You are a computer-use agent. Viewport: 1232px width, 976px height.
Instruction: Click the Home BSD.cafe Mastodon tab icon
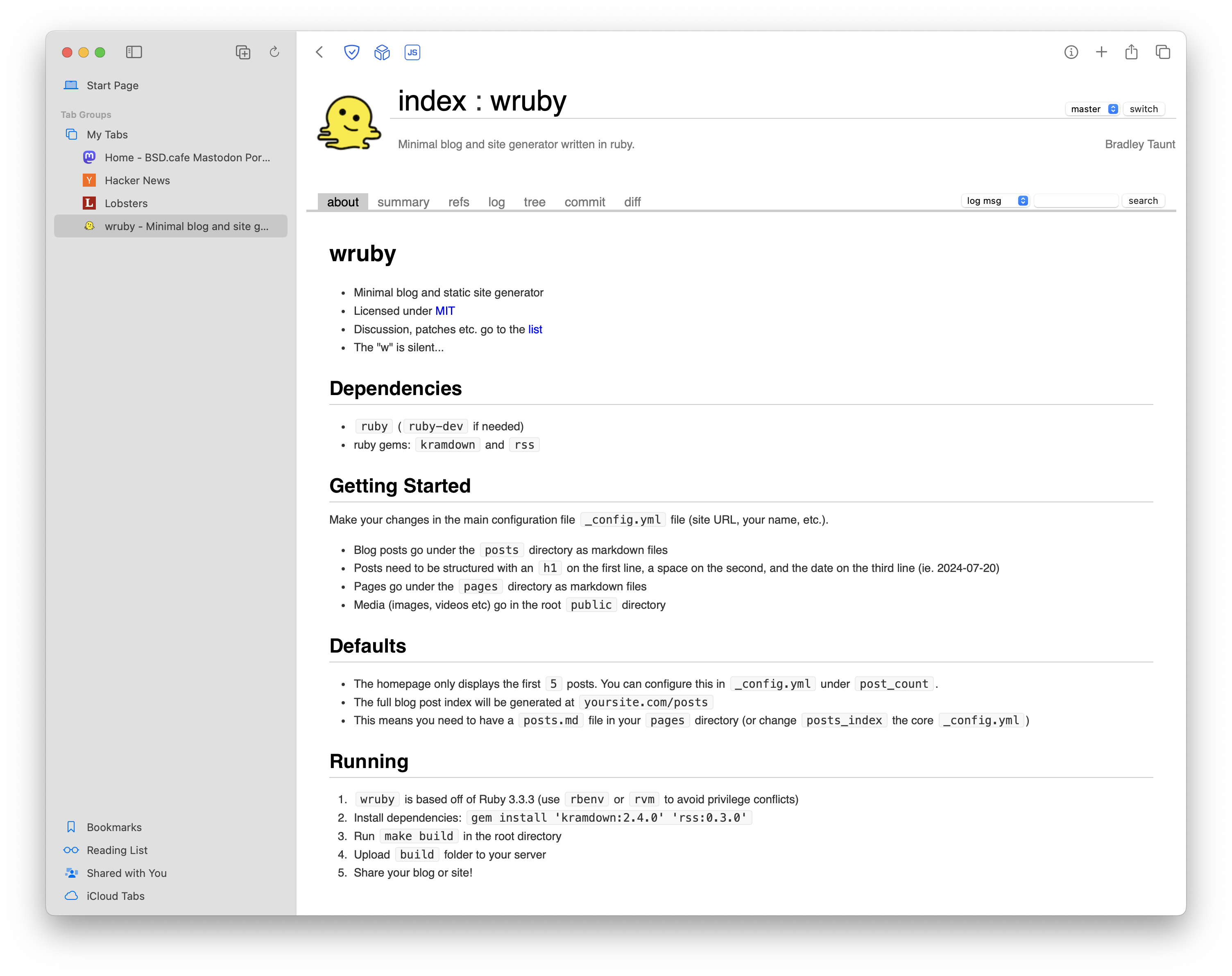tap(89, 157)
